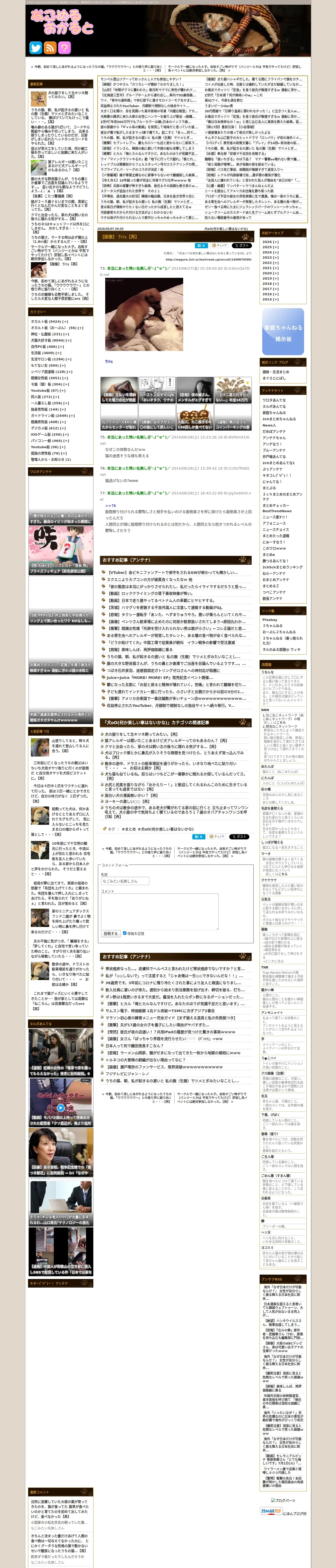Click the チェック button under article title
The image size is (336, 1568).
coord(220,245)
